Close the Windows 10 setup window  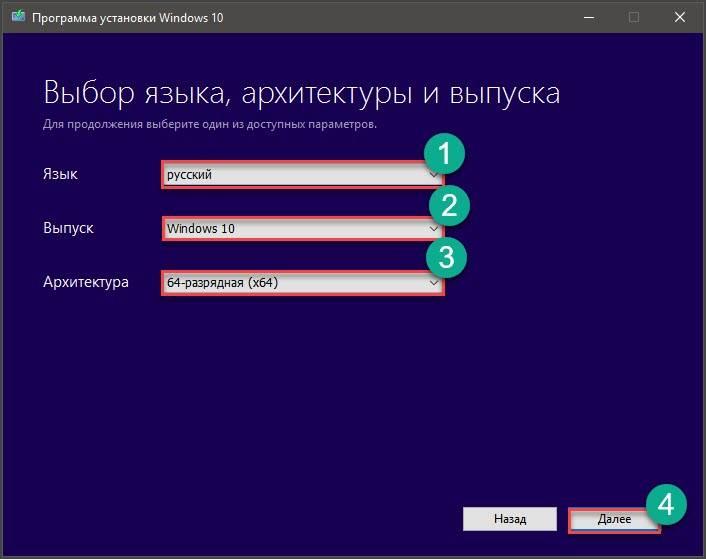[680, 18]
